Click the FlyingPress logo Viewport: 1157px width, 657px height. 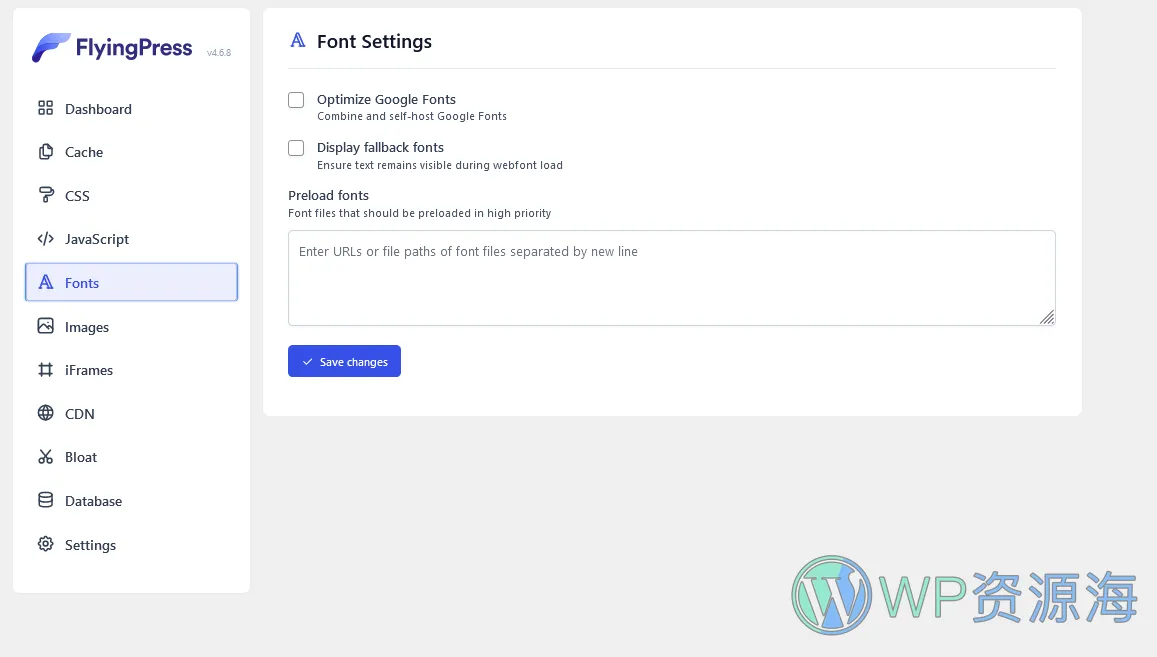click(x=112, y=48)
